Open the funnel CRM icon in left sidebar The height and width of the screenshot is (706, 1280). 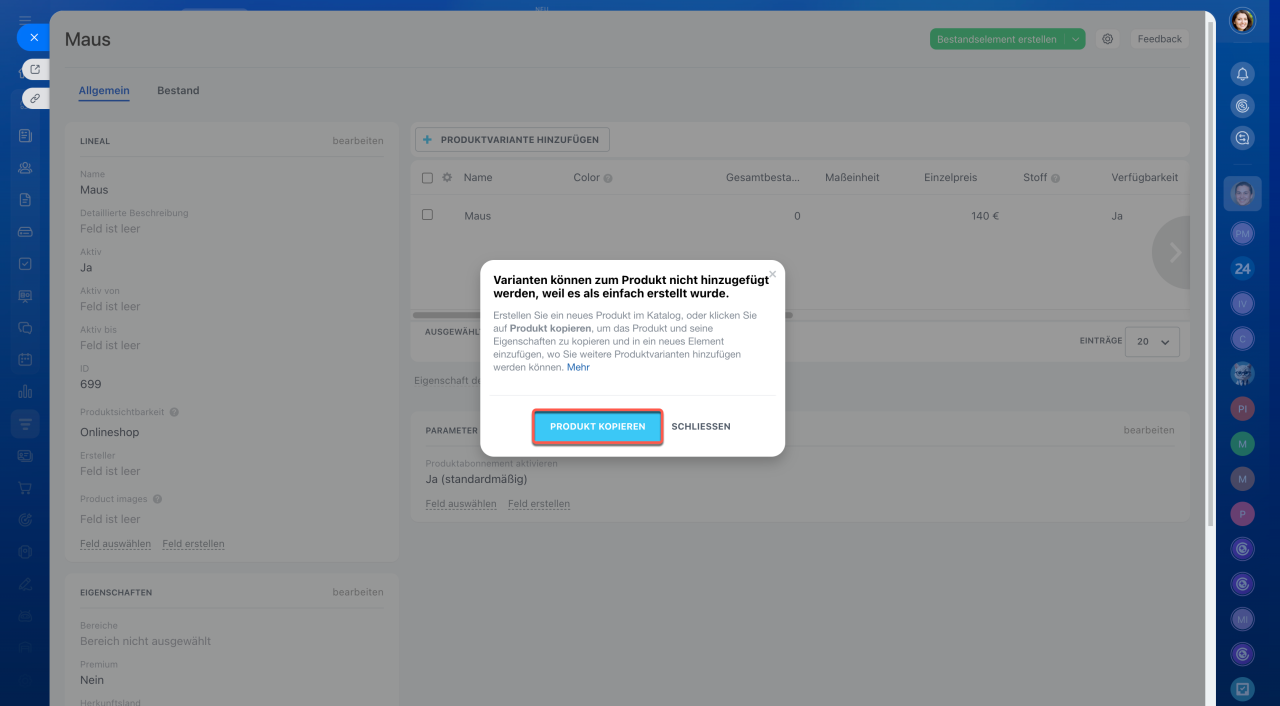tap(25, 424)
